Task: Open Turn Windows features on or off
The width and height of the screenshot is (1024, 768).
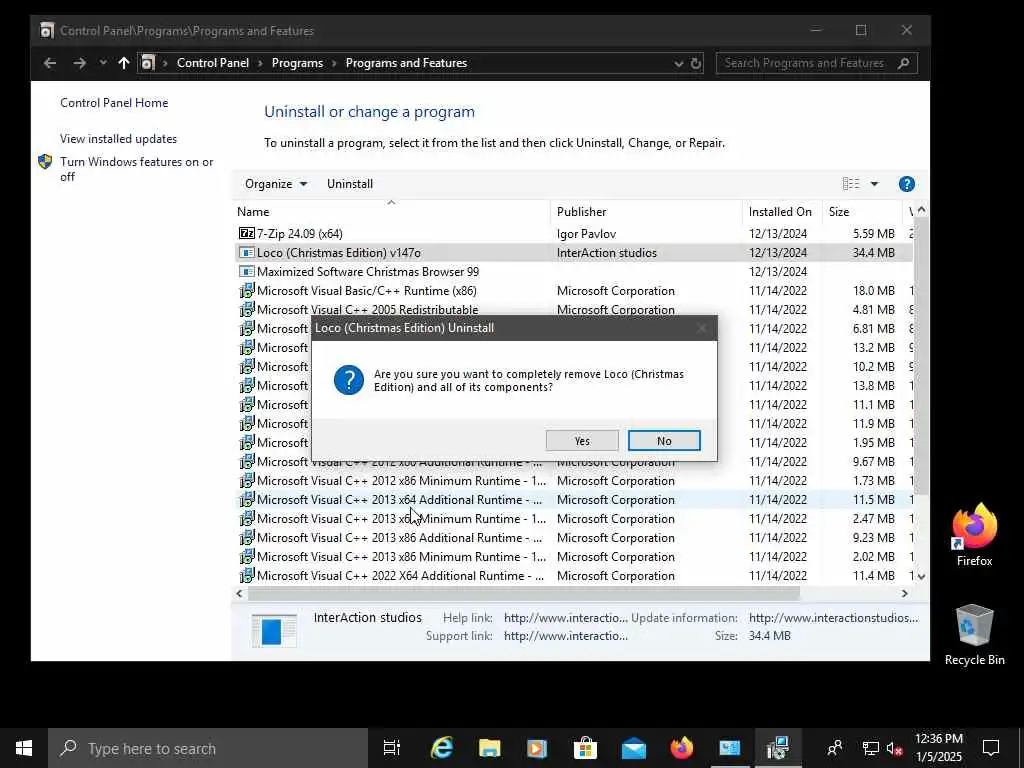Action: 136,169
